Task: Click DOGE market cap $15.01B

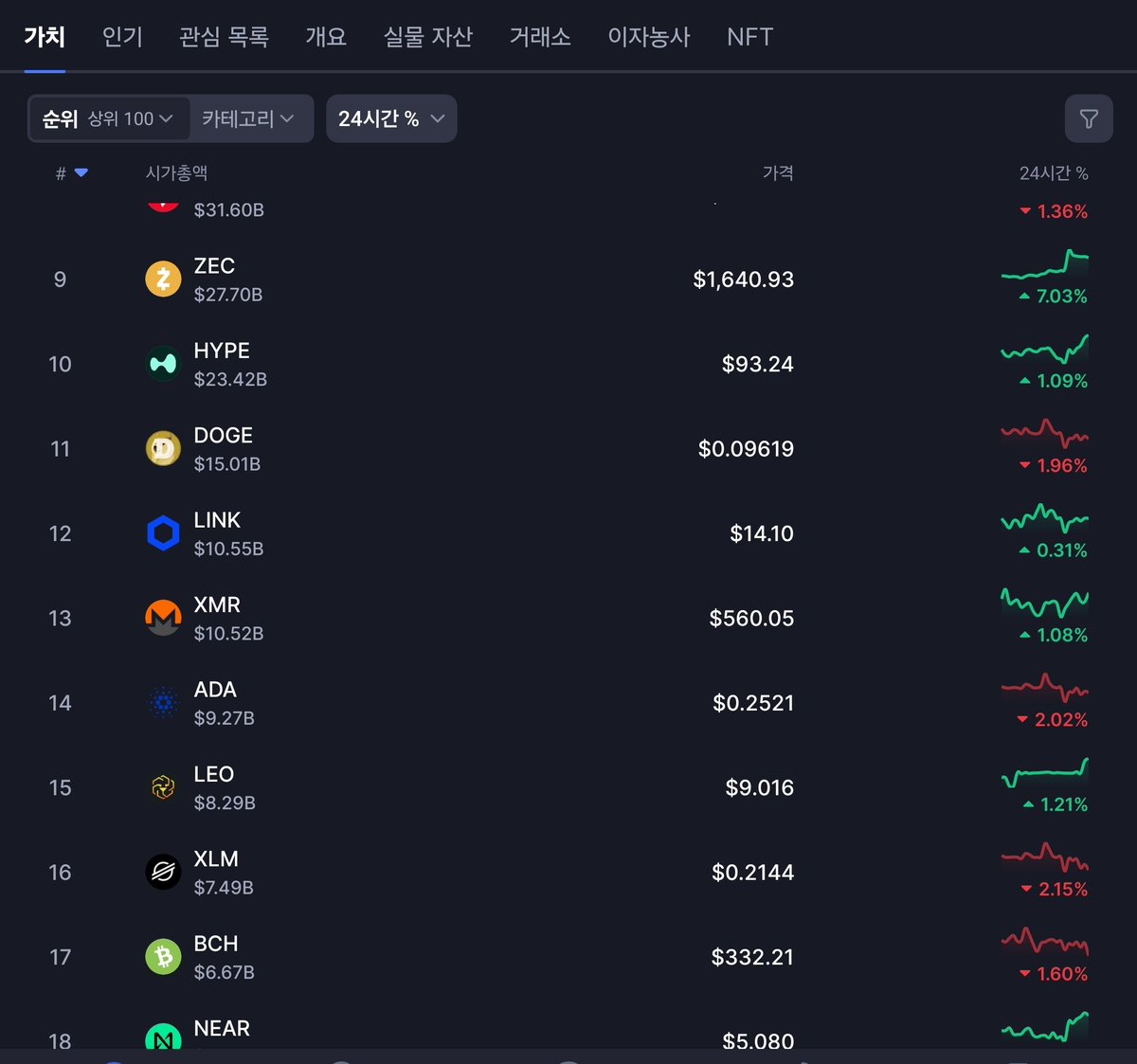Action: (227, 464)
